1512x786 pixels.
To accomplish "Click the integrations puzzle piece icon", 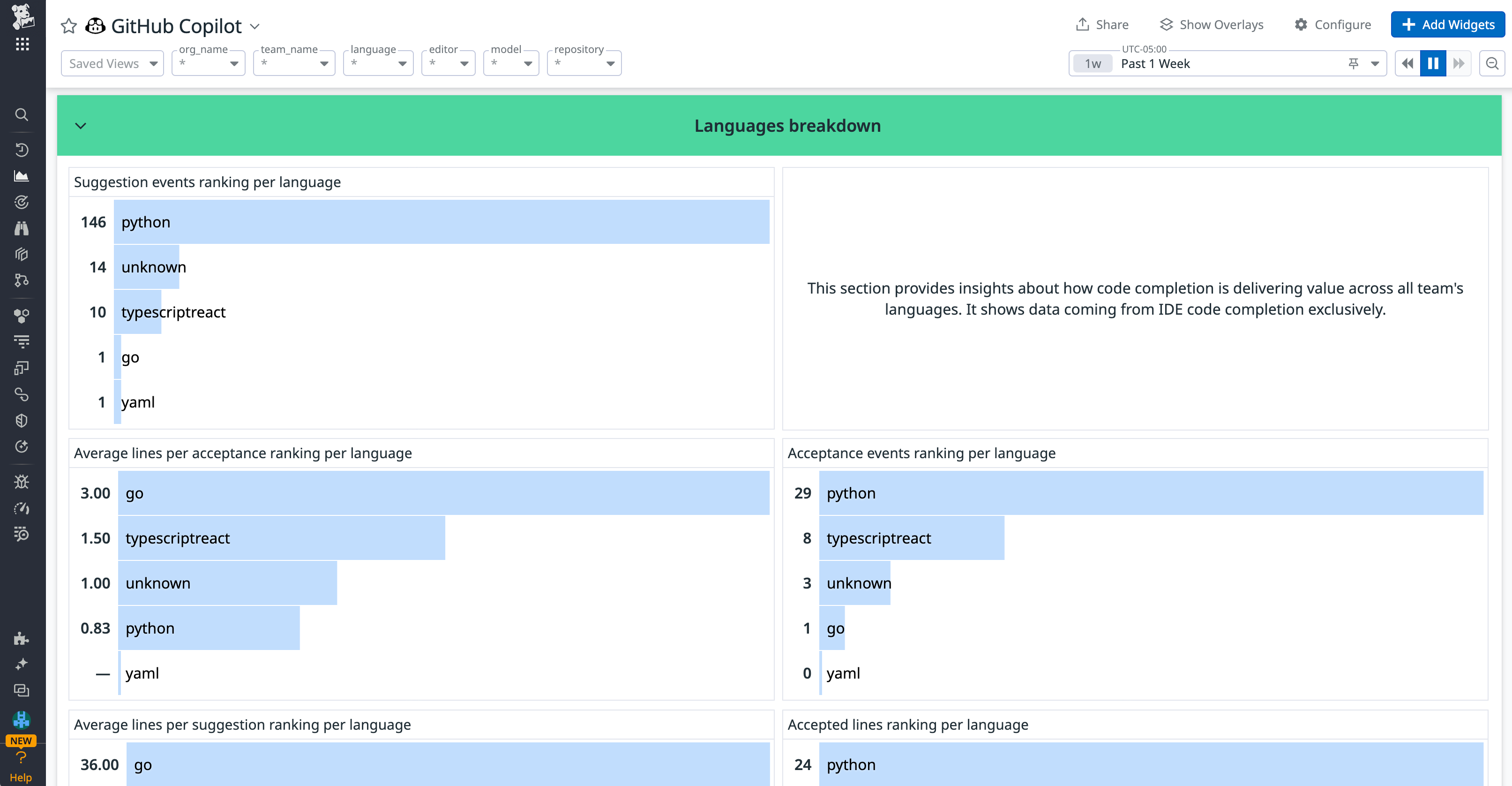I will tap(22, 638).
